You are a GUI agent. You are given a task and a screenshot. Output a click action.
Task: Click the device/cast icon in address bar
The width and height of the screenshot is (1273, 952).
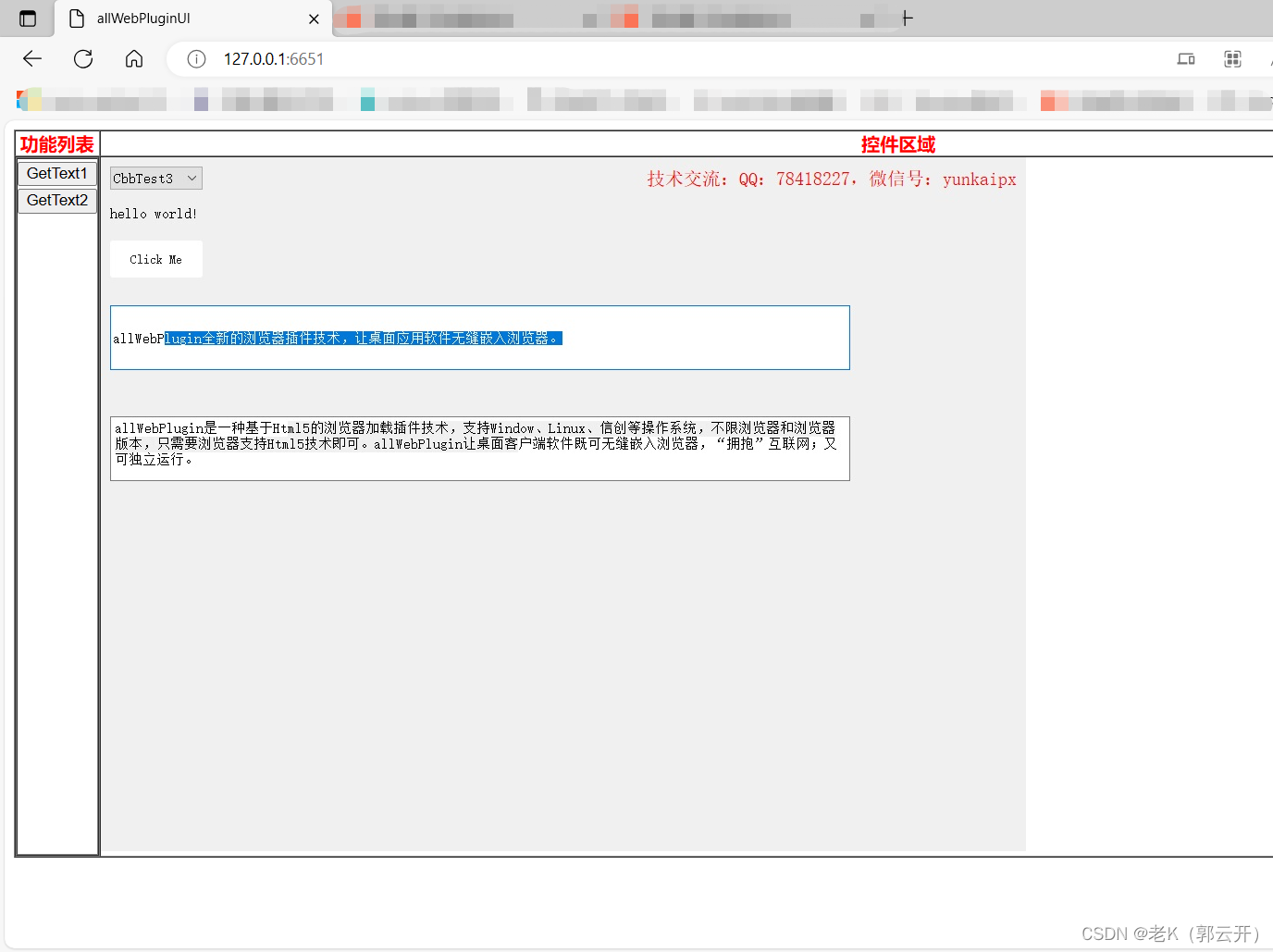pyautogui.click(x=1186, y=59)
